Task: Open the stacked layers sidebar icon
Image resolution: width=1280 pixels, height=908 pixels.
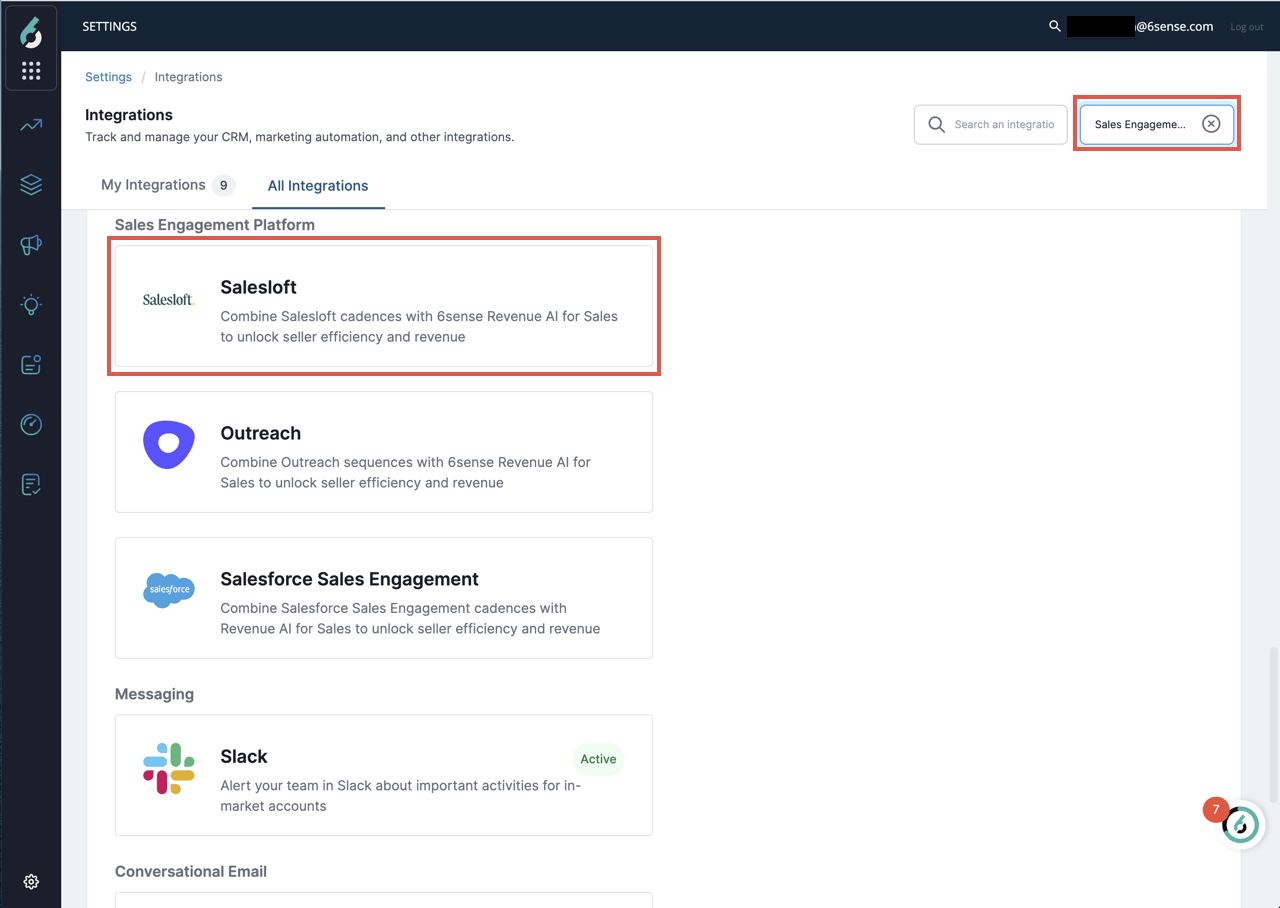Action: pos(31,185)
